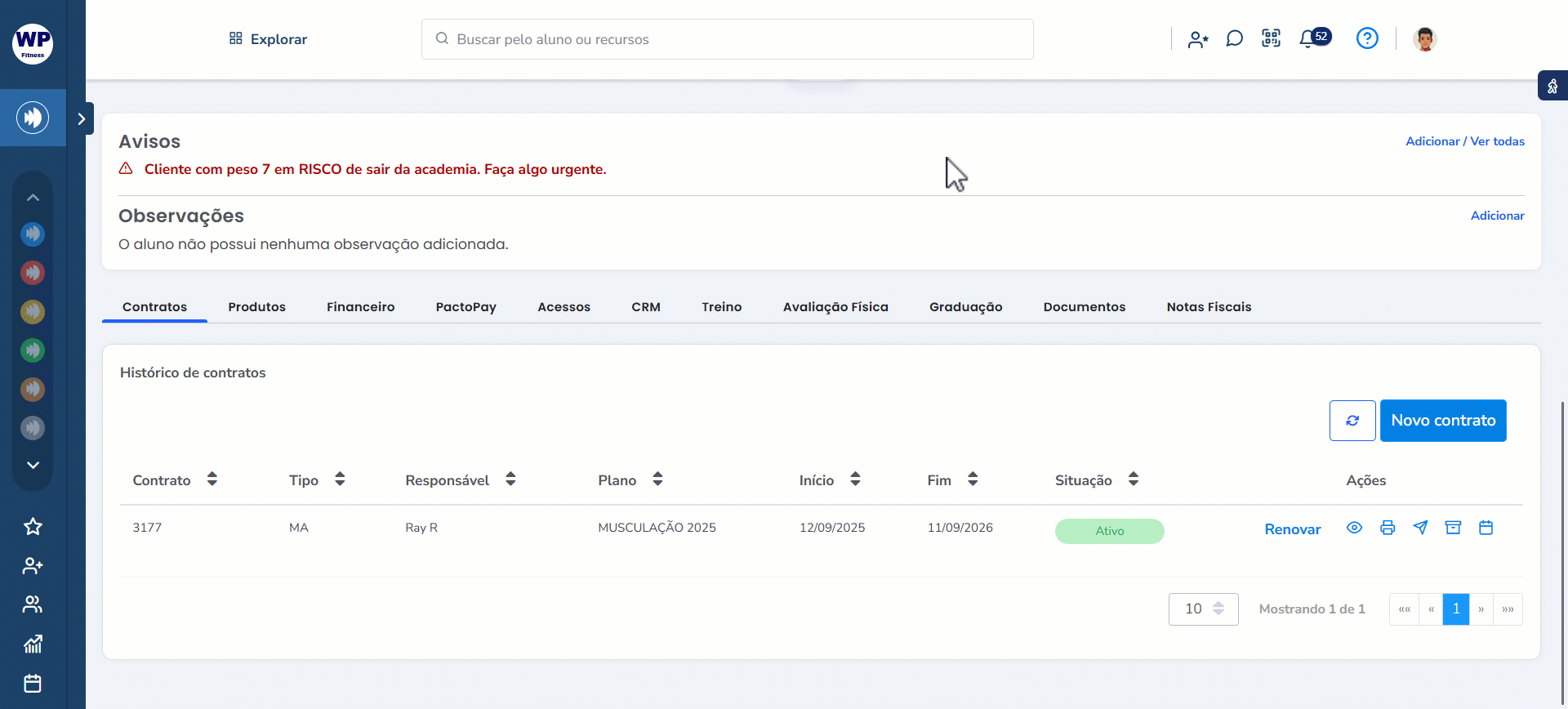Sort table by Contrato column

[212, 479]
